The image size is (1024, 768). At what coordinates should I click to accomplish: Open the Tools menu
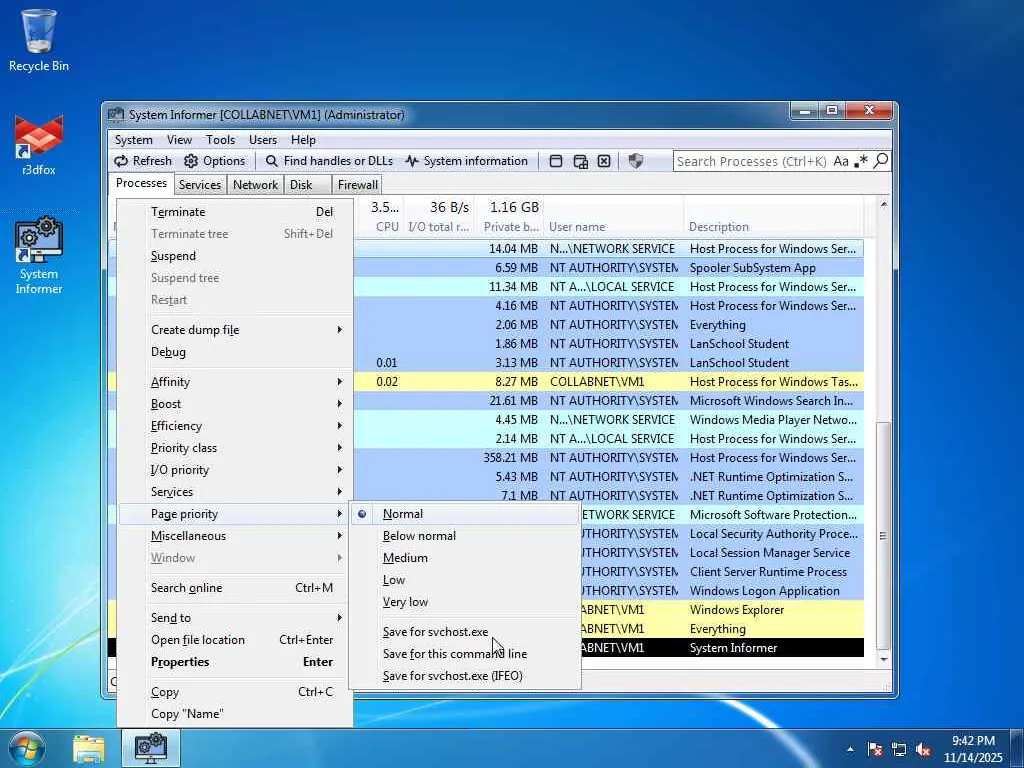(220, 140)
